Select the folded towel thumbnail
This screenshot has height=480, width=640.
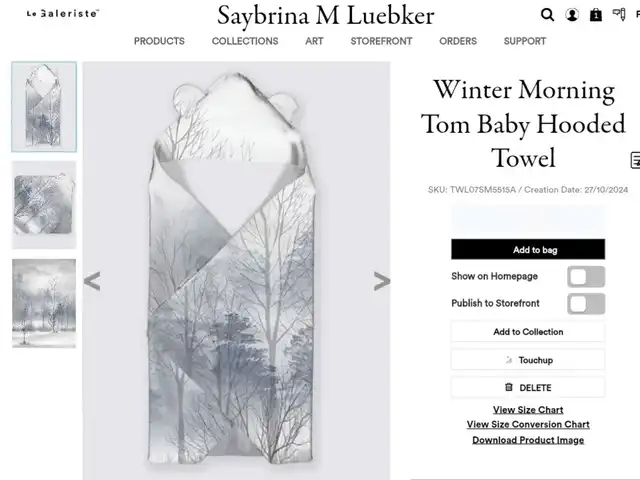coord(44,205)
